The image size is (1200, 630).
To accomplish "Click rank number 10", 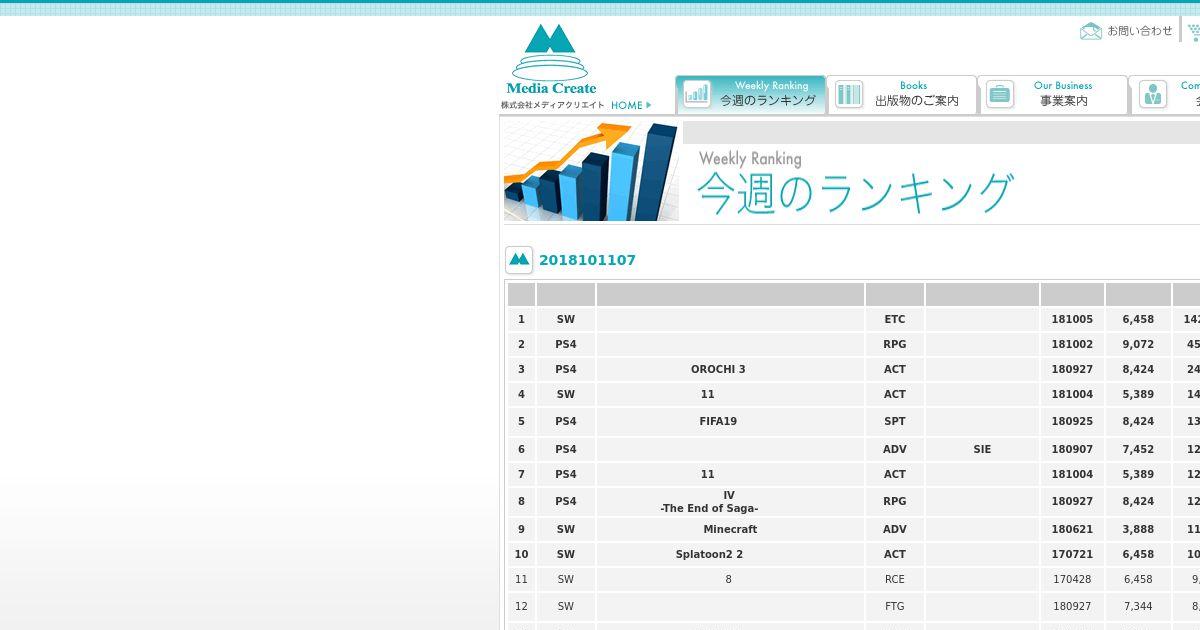I will click(x=521, y=554).
